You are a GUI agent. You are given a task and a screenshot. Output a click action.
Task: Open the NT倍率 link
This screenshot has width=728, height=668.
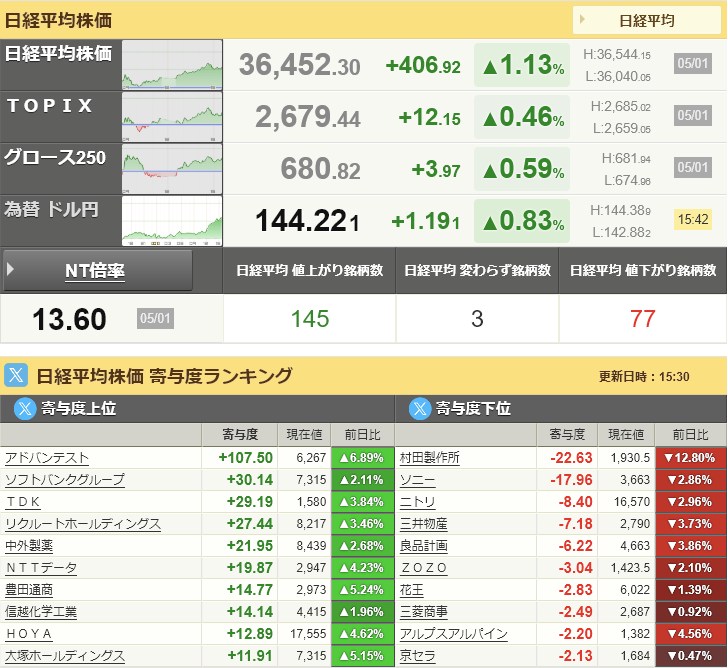coord(95,270)
